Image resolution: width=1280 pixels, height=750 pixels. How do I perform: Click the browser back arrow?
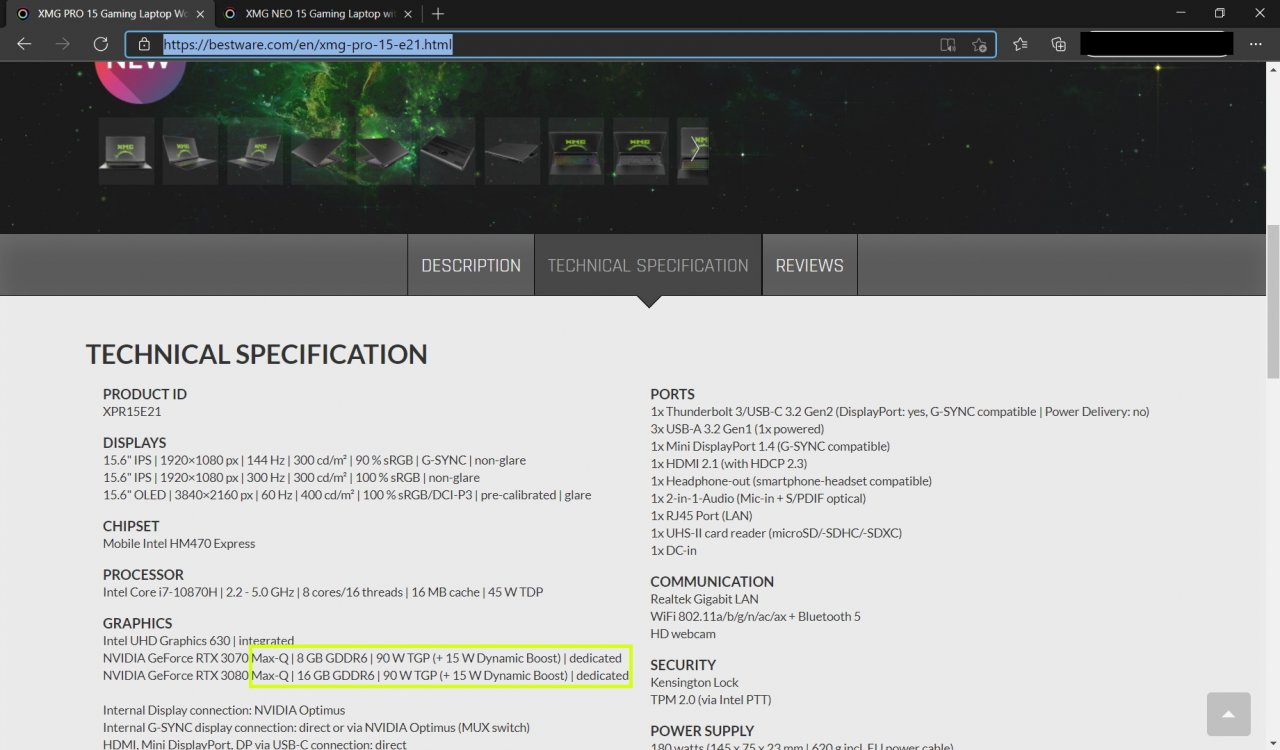(x=24, y=44)
